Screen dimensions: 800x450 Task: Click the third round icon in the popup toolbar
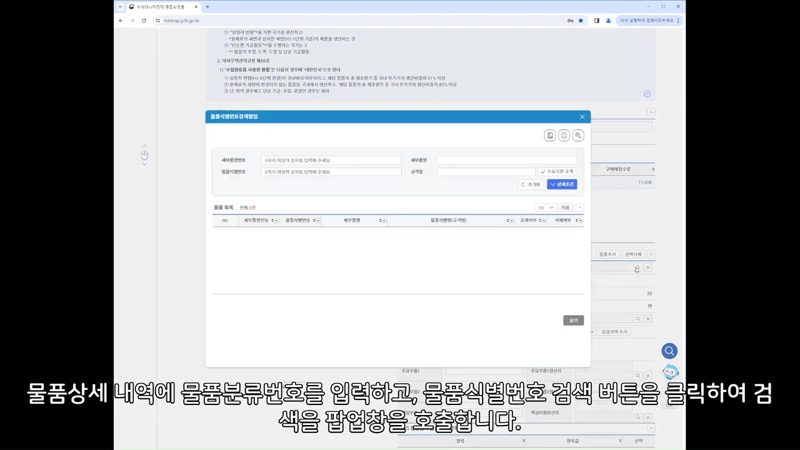click(x=578, y=135)
